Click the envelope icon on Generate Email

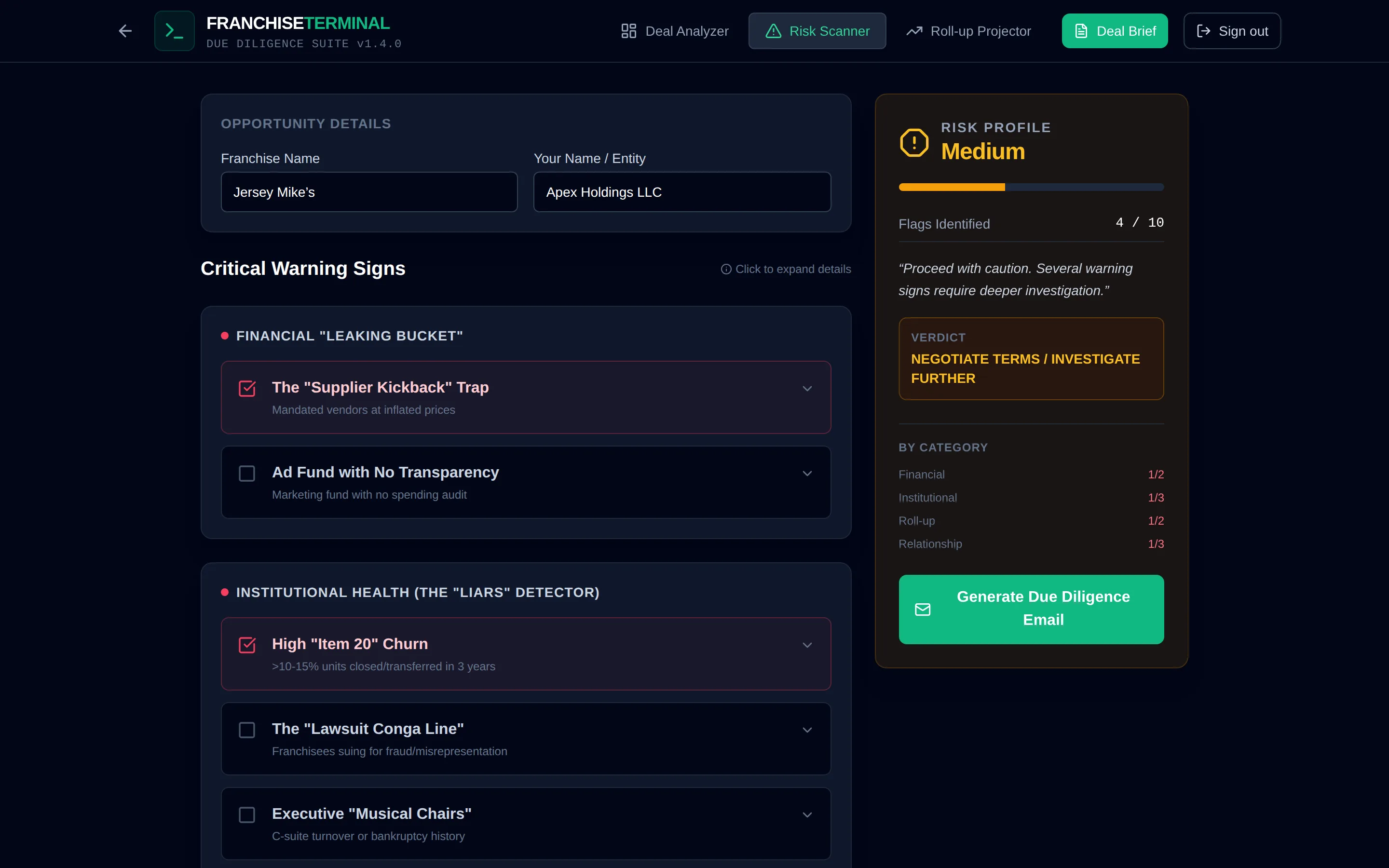[x=922, y=610]
